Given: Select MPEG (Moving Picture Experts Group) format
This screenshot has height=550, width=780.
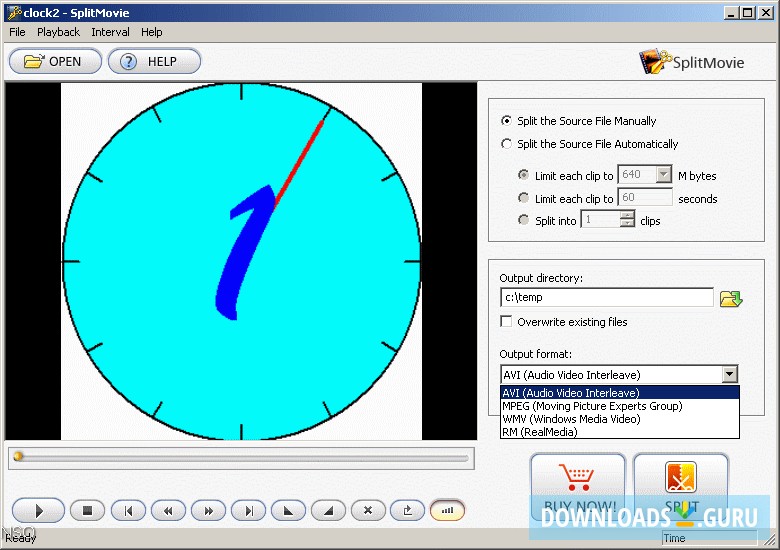Looking at the screenshot, I should 620,406.
